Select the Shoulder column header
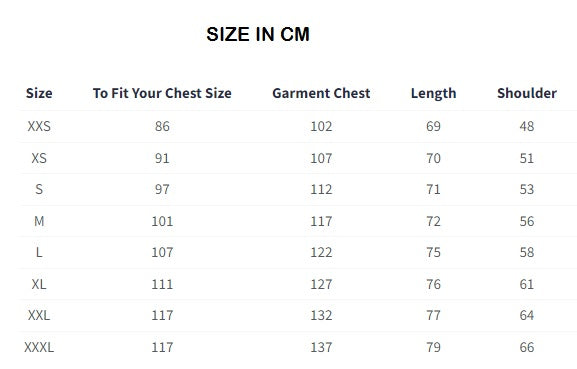The image size is (577, 369). [527, 93]
